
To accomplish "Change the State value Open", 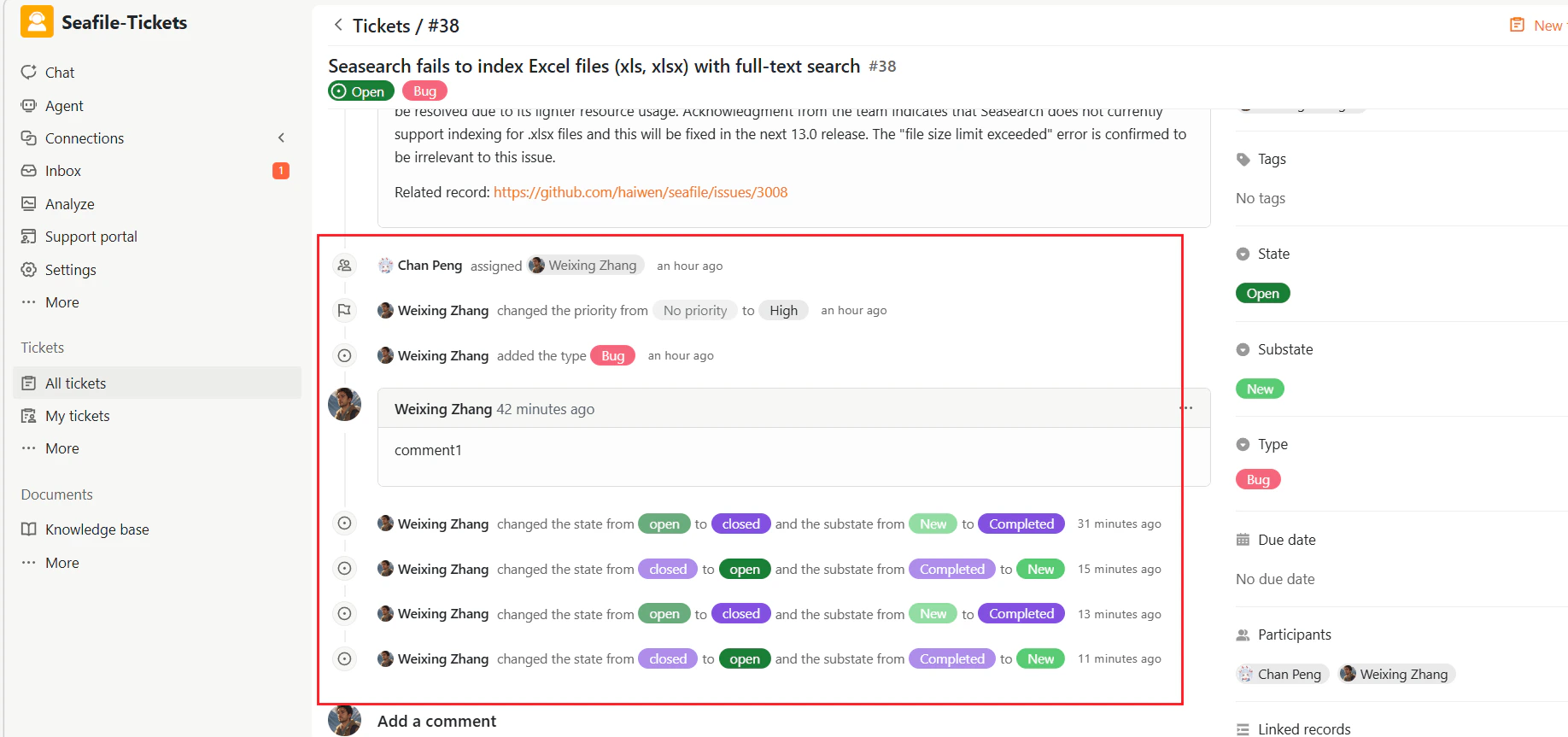I will 1262,294.
